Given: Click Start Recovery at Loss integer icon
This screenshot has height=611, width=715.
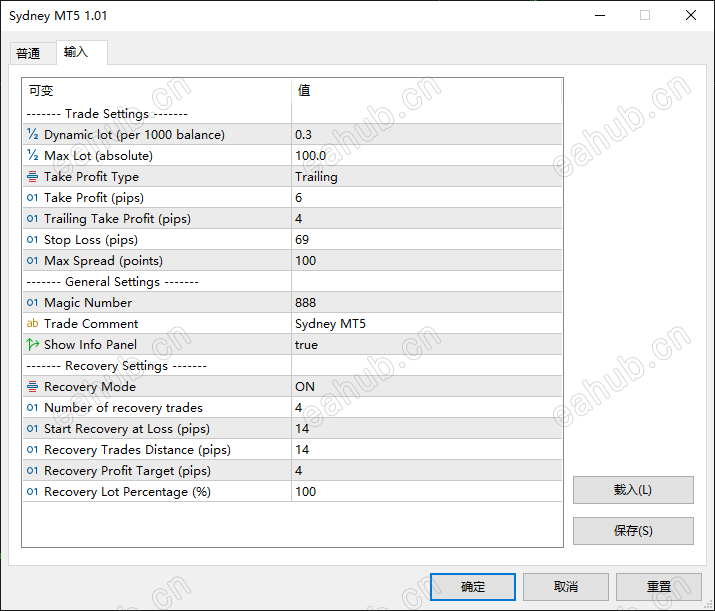Looking at the screenshot, I should (x=32, y=428).
